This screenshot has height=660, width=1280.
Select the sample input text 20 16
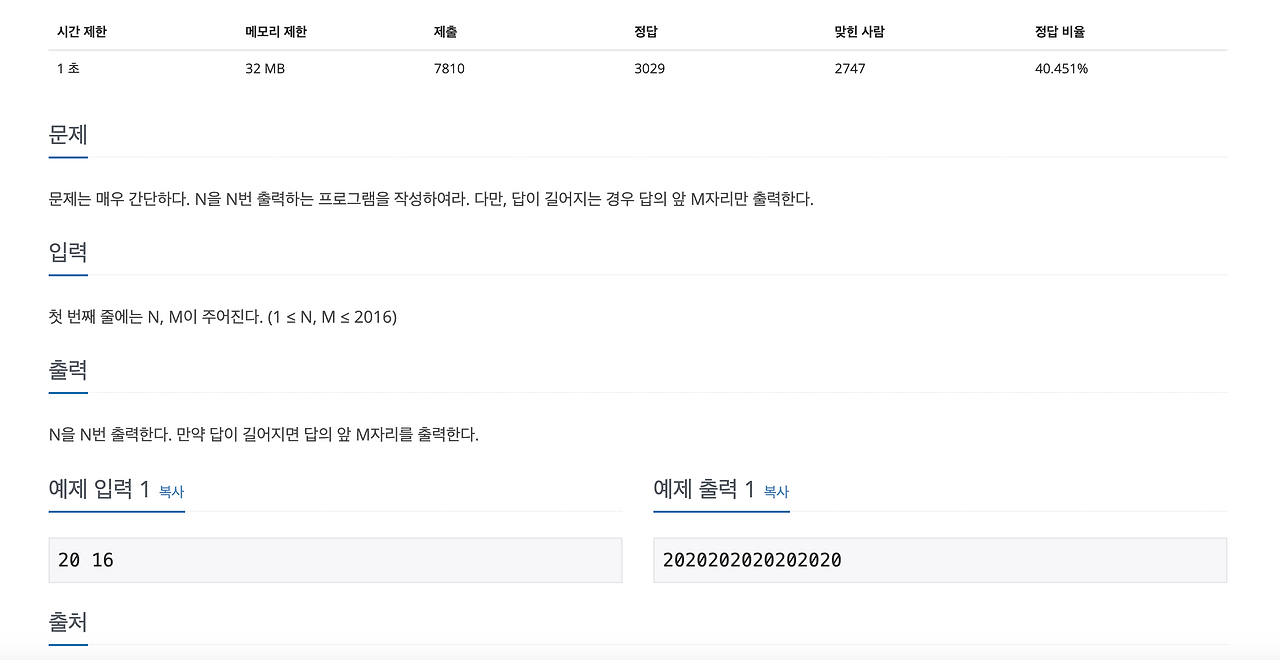[x=85, y=560]
